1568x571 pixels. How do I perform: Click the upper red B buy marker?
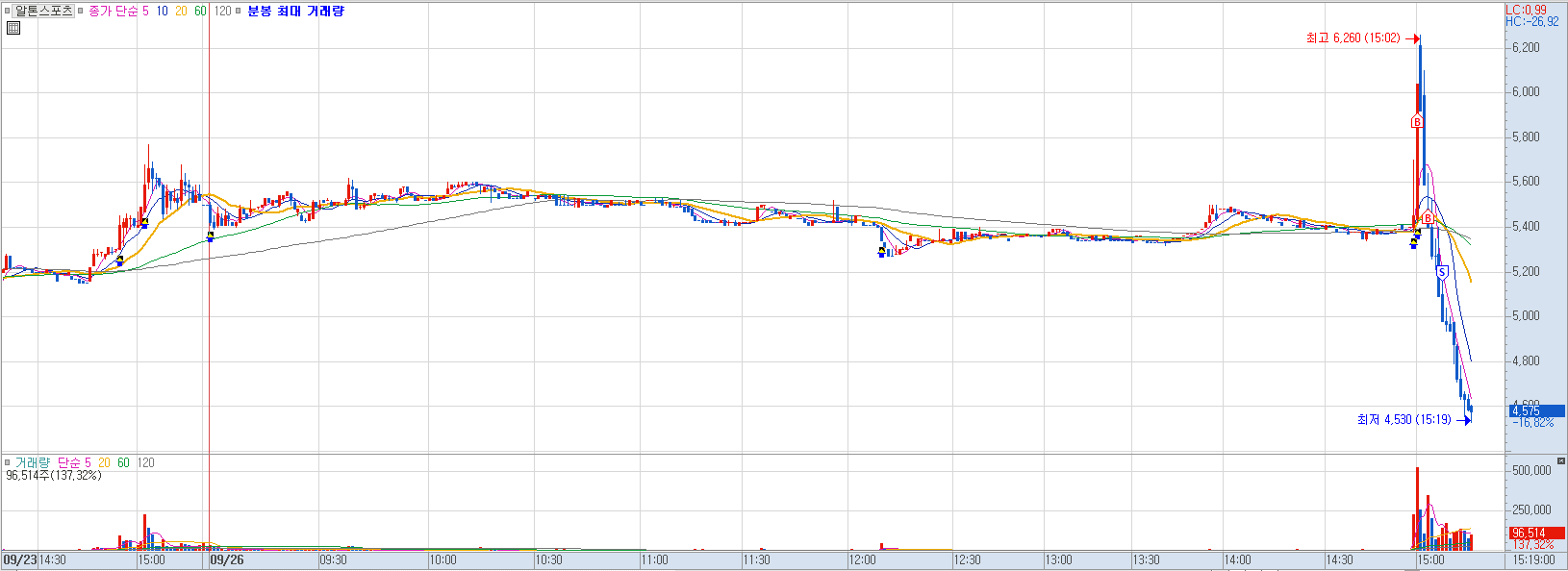pyautogui.click(x=1416, y=122)
